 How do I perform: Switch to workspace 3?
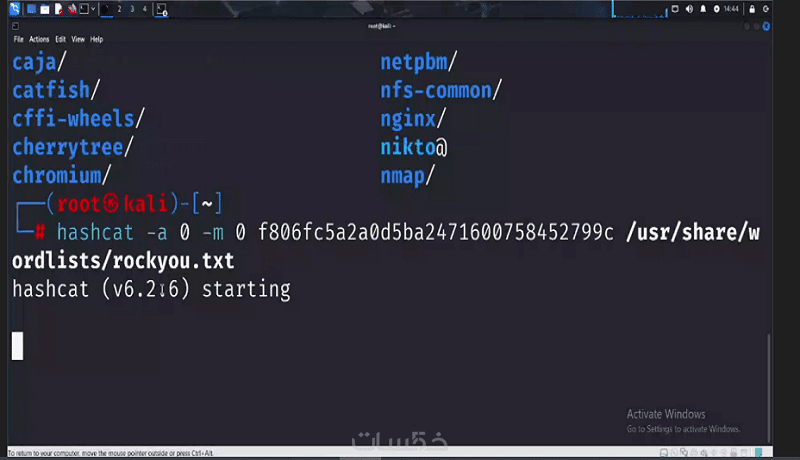[x=132, y=9]
